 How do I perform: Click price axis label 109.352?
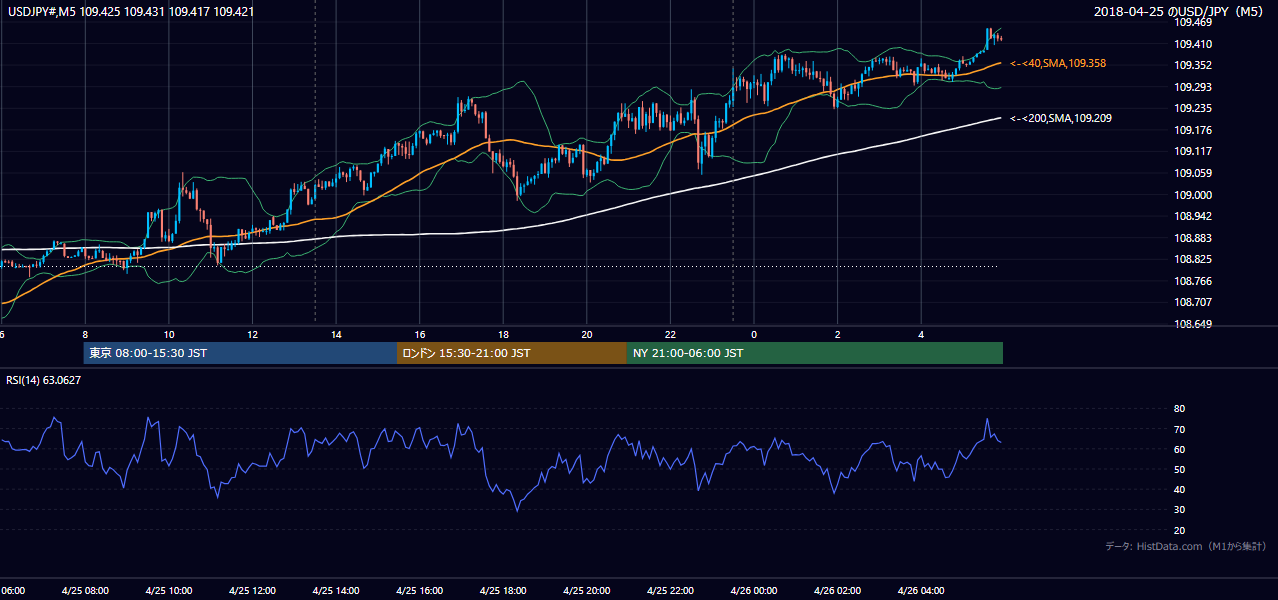click(x=1193, y=65)
